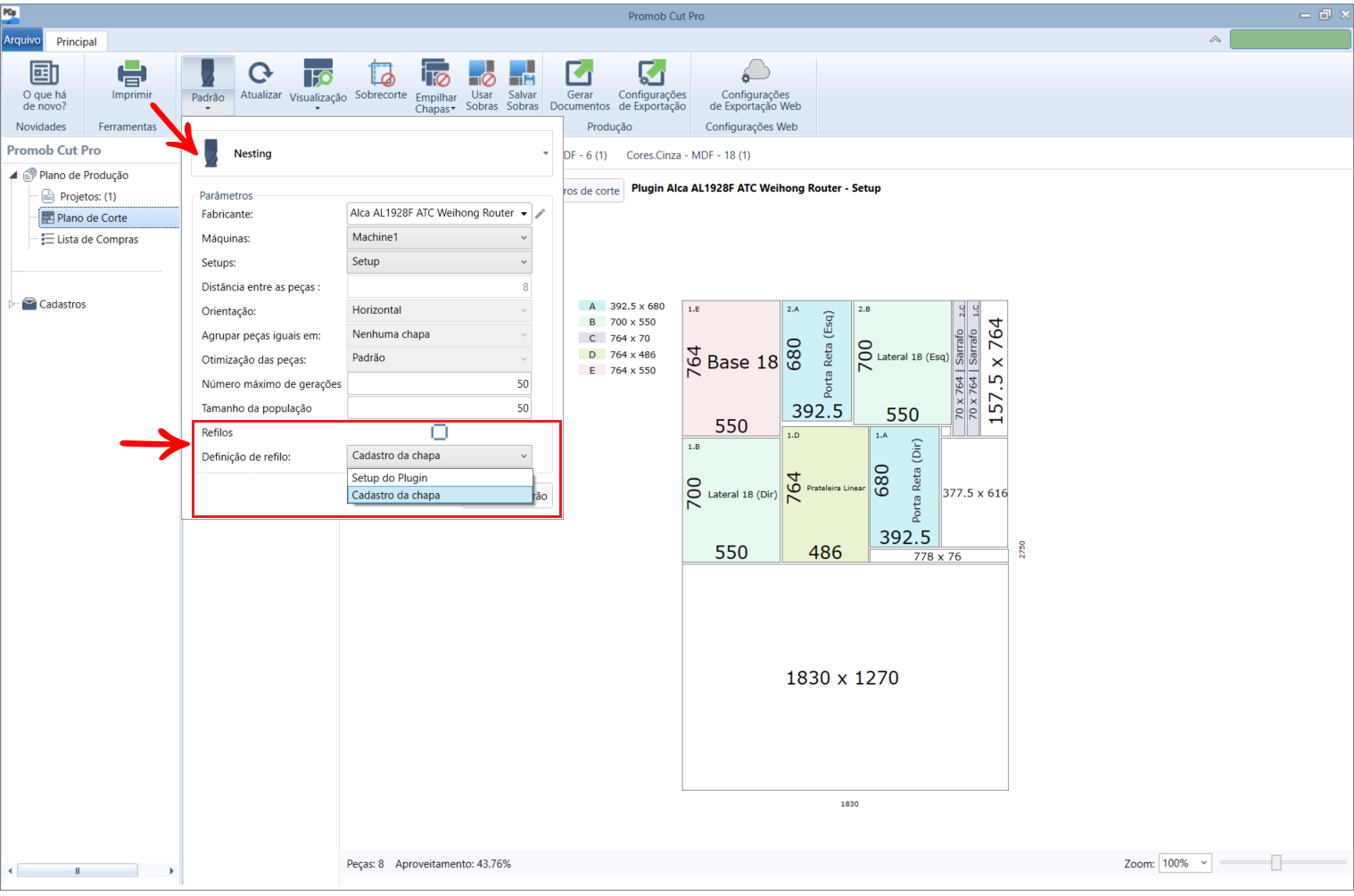Click the Lista de Compras list icon
1354x896 pixels.
[x=48, y=239]
